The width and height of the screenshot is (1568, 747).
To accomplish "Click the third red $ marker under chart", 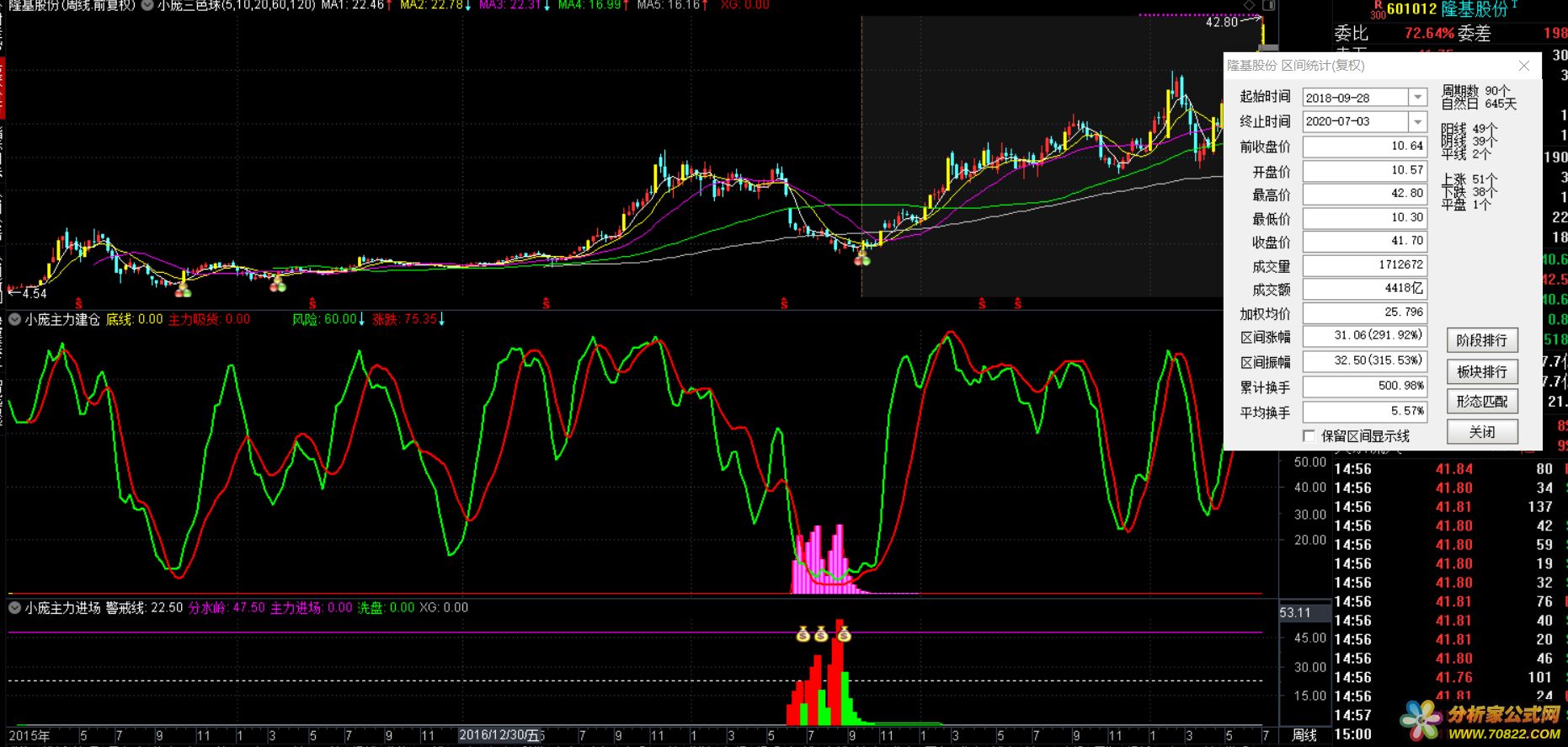I will click(547, 303).
